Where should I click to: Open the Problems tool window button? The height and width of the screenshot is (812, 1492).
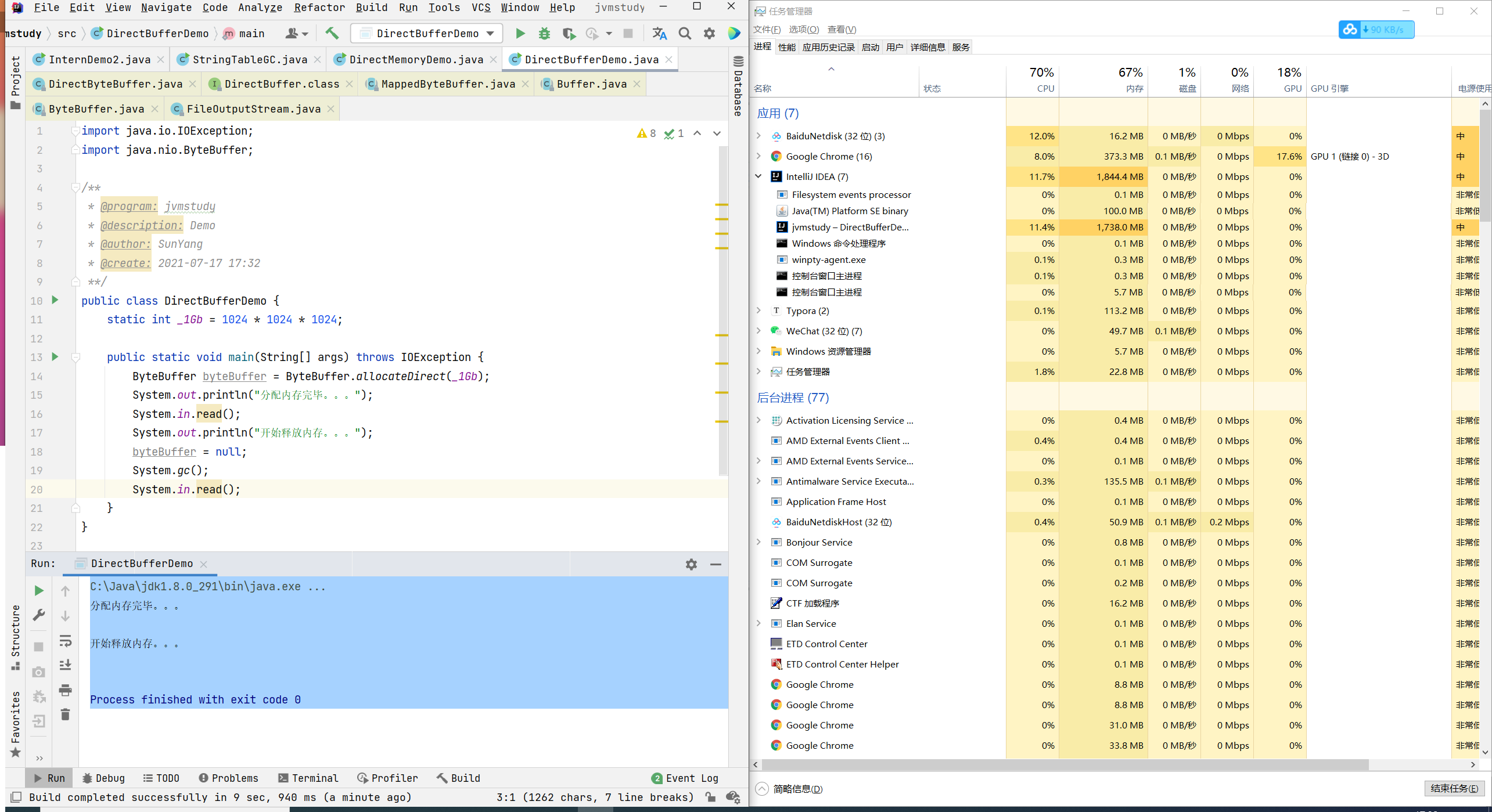point(228,778)
